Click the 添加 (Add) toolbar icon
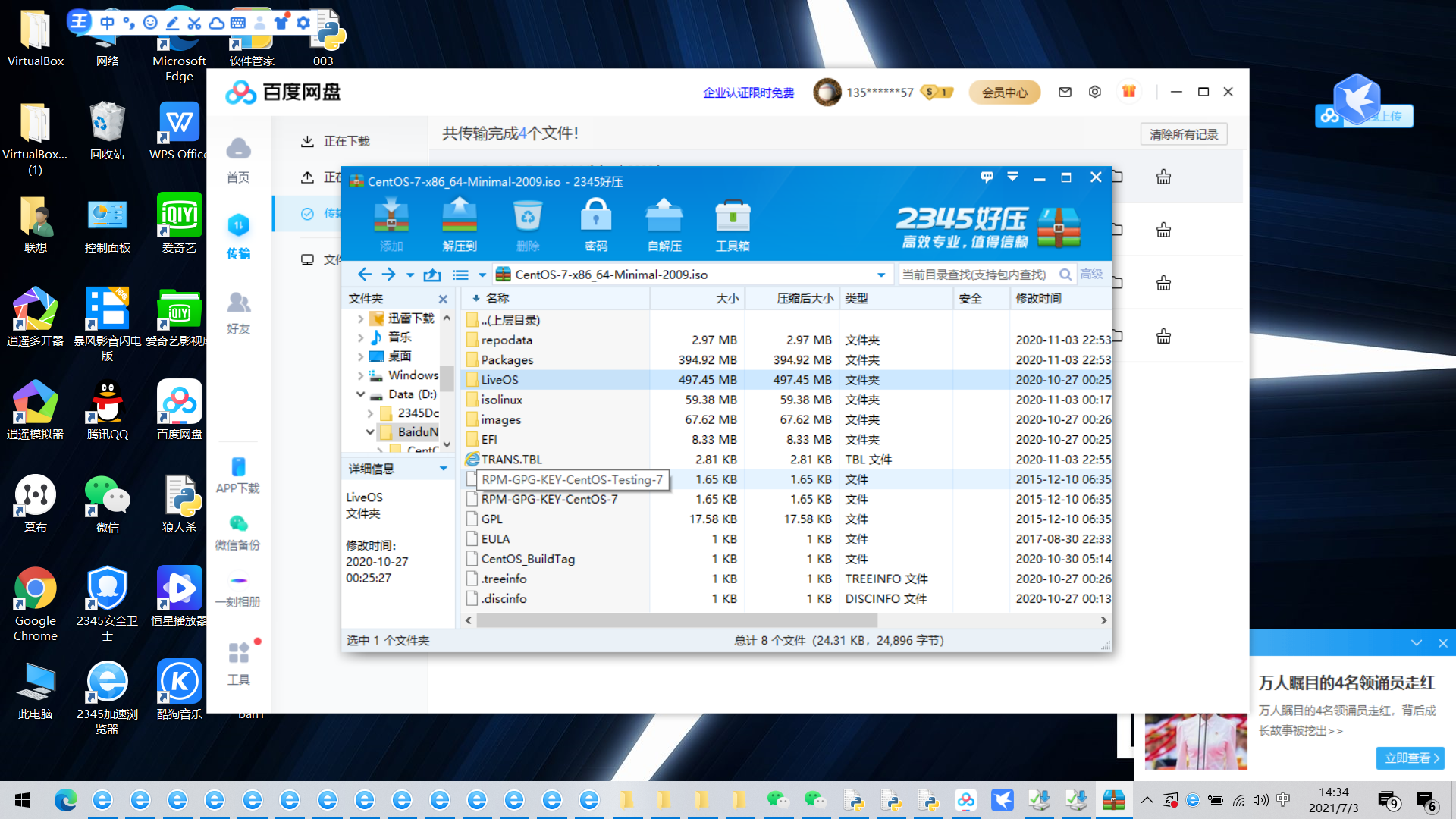This screenshot has height=819, width=1456. point(391,224)
